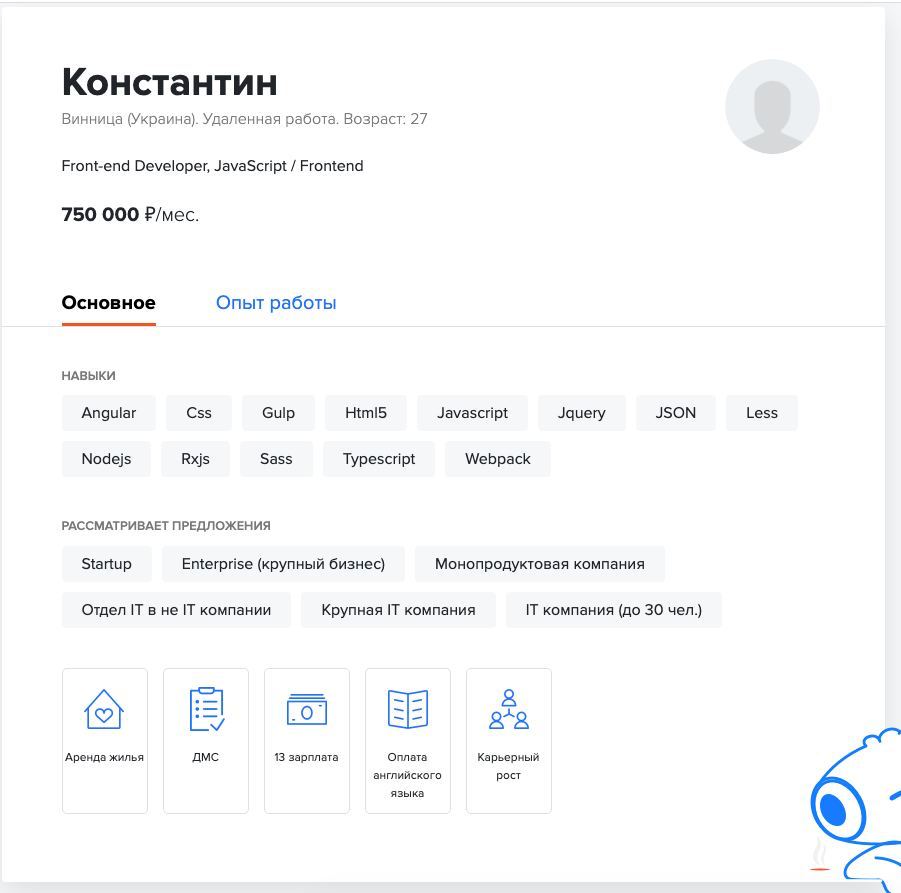This screenshot has height=893, width=901.
Task: Click the НАВЫКИ section heading
Action: pos(88,376)
